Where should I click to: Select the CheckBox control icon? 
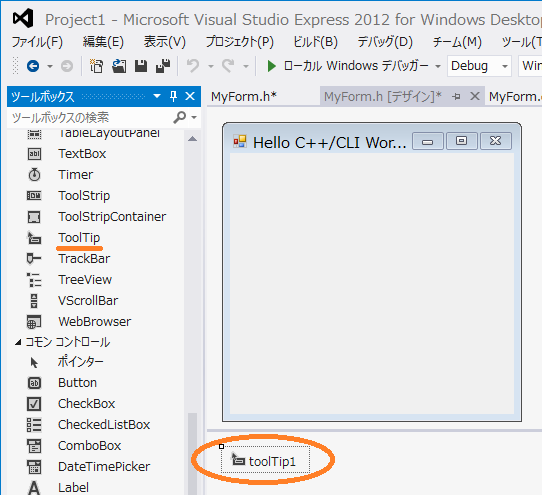point(34,404)
